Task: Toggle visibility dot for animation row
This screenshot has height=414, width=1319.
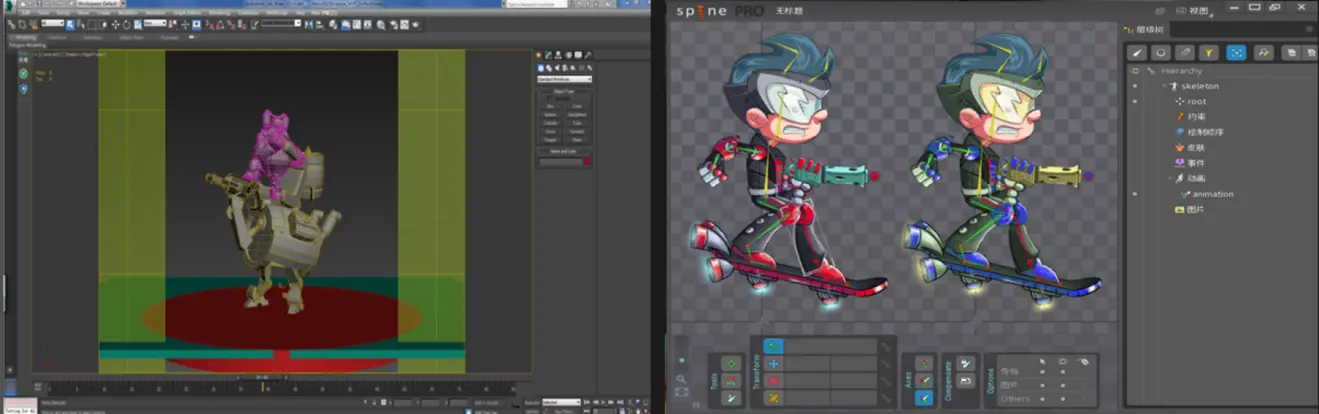Action: [1135, 194]
